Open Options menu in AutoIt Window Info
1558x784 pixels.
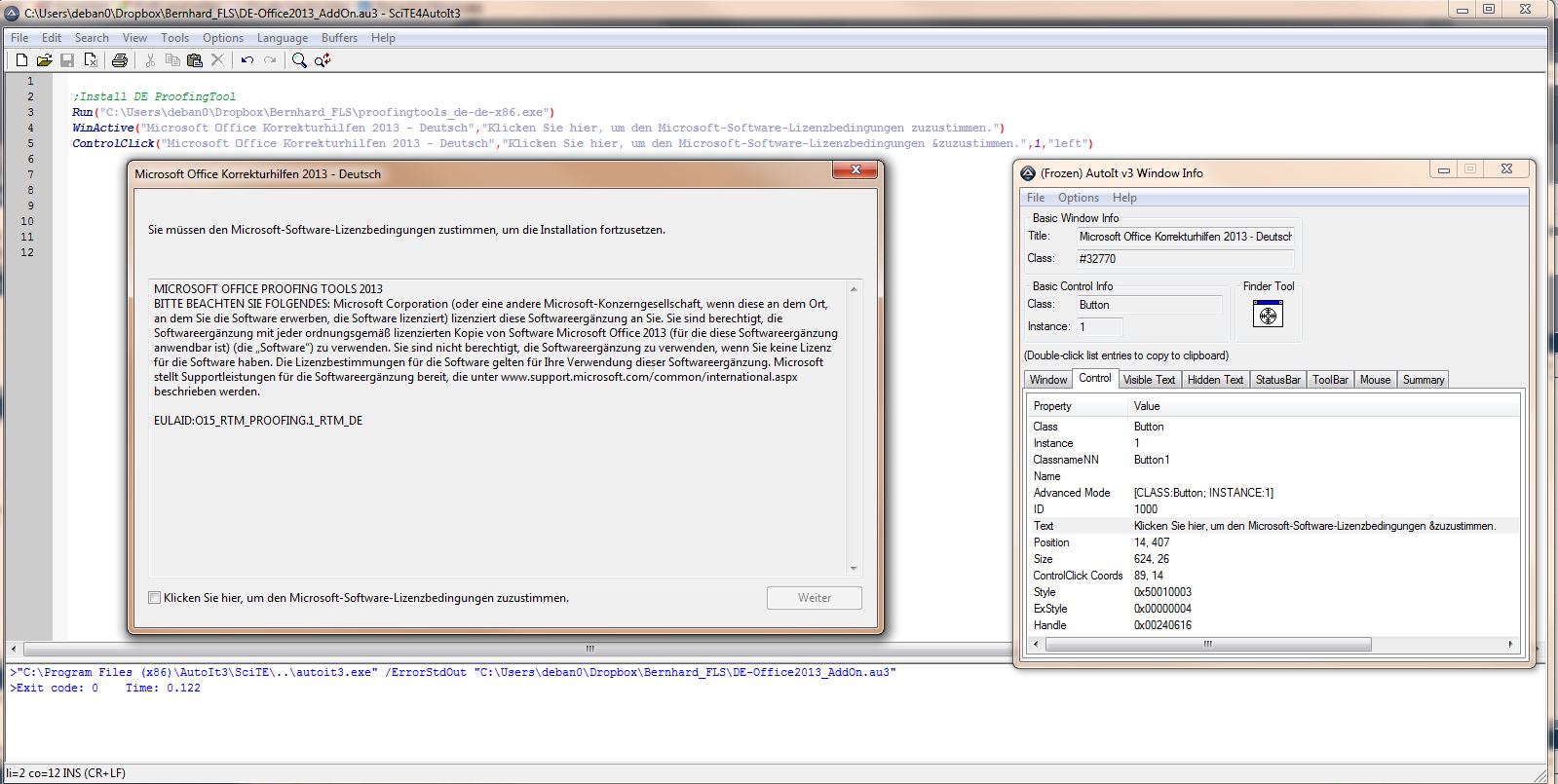coord(1078,198)
